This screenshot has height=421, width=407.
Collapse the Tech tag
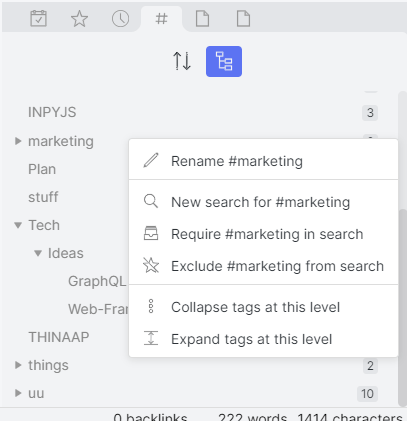pyautogui.click(x=18, y=225)
